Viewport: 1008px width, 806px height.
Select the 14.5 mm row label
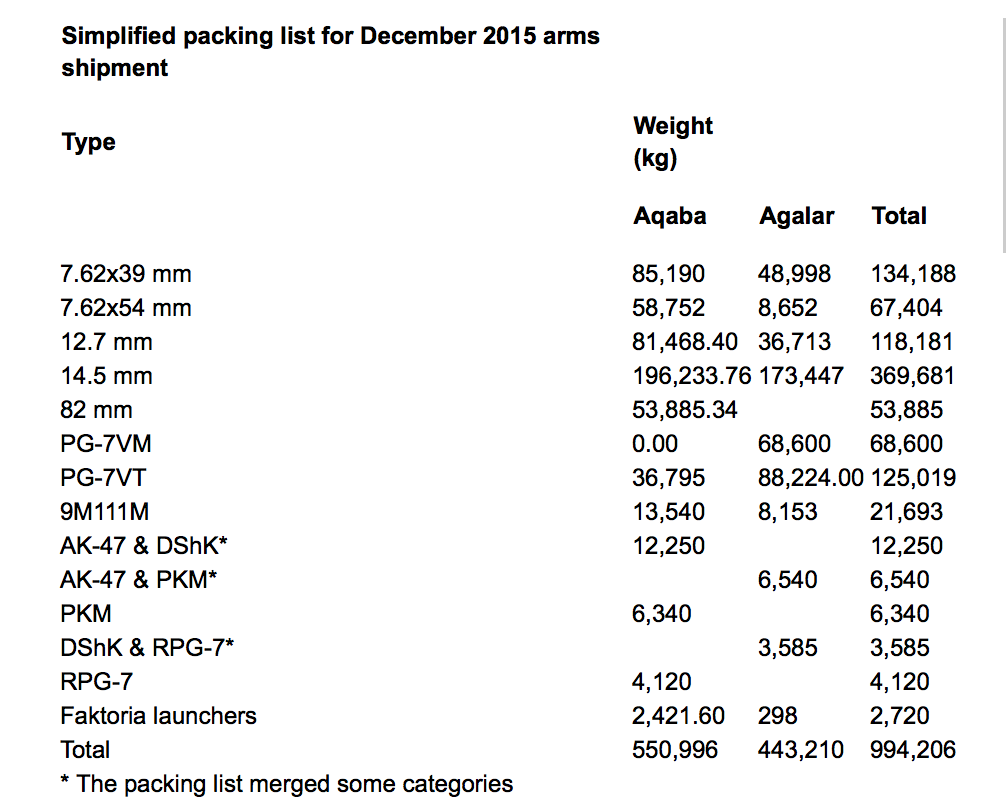point(106,376)
